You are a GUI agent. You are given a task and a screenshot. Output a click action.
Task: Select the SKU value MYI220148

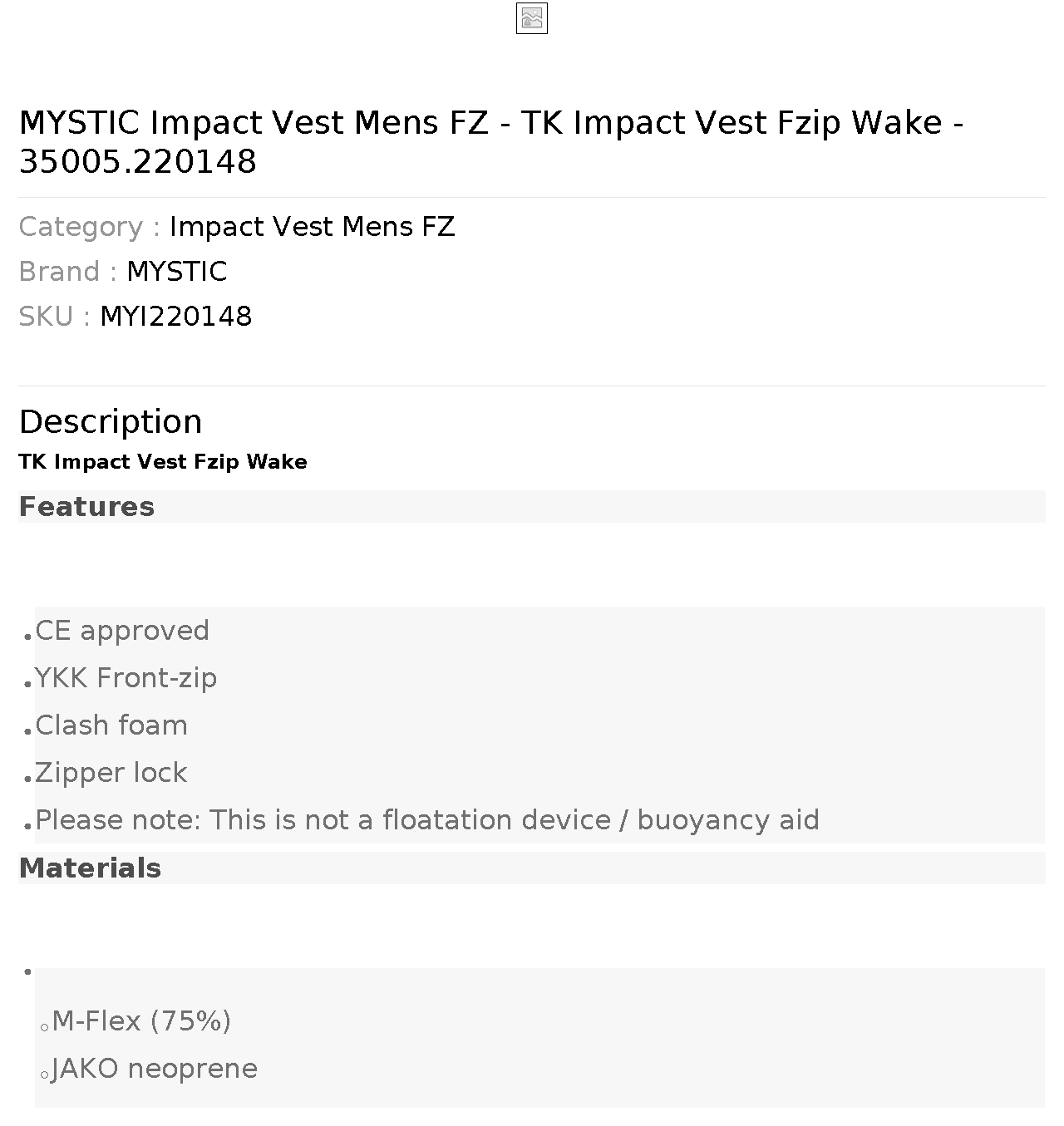(x=175, y=317)
